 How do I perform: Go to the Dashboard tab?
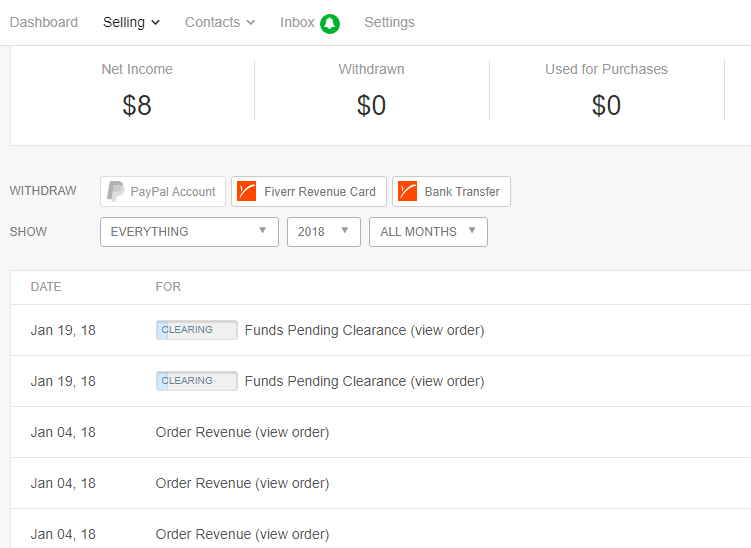(44, 23)
